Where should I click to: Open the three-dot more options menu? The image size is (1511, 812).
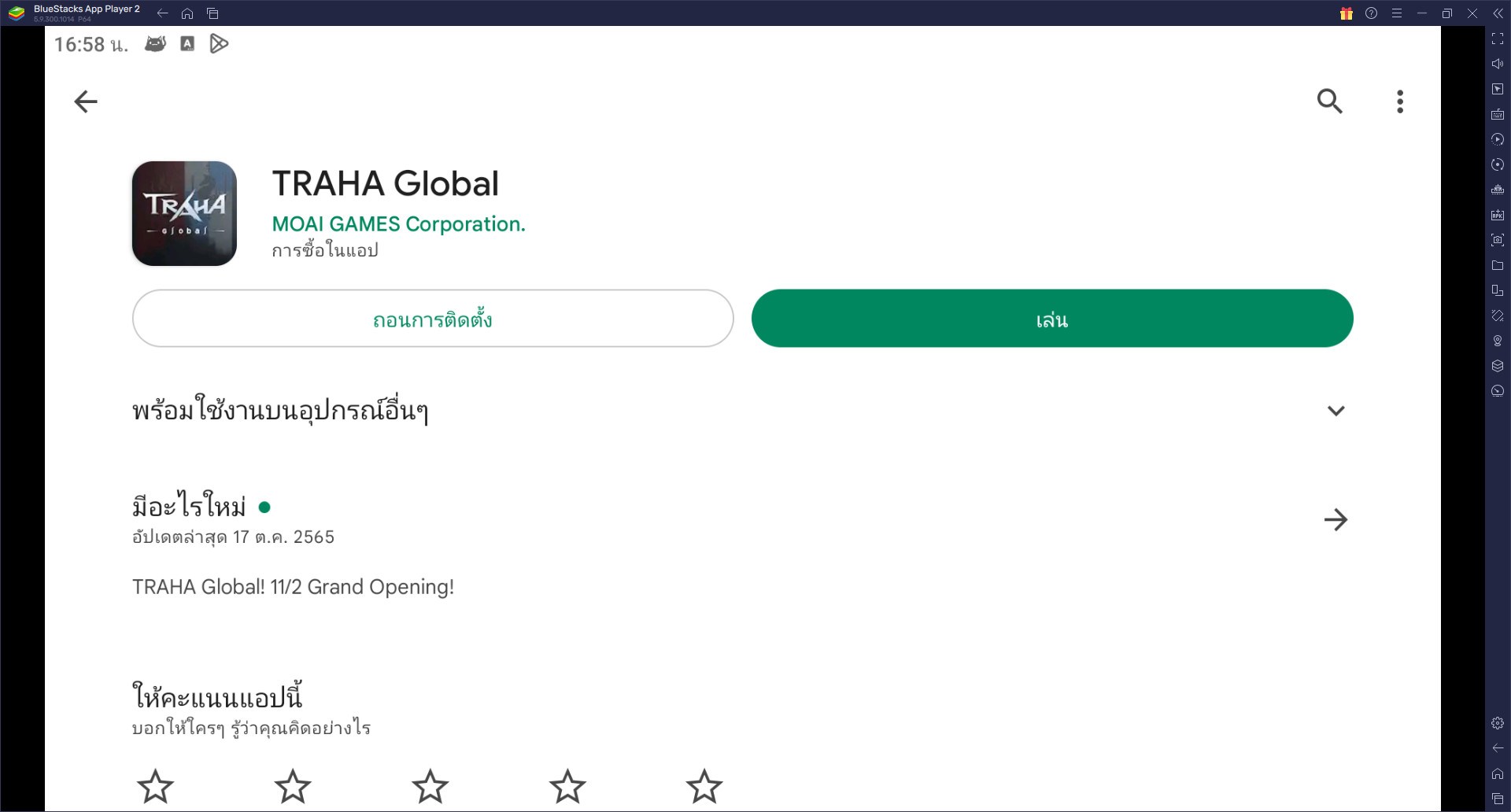coord(1400,101)
